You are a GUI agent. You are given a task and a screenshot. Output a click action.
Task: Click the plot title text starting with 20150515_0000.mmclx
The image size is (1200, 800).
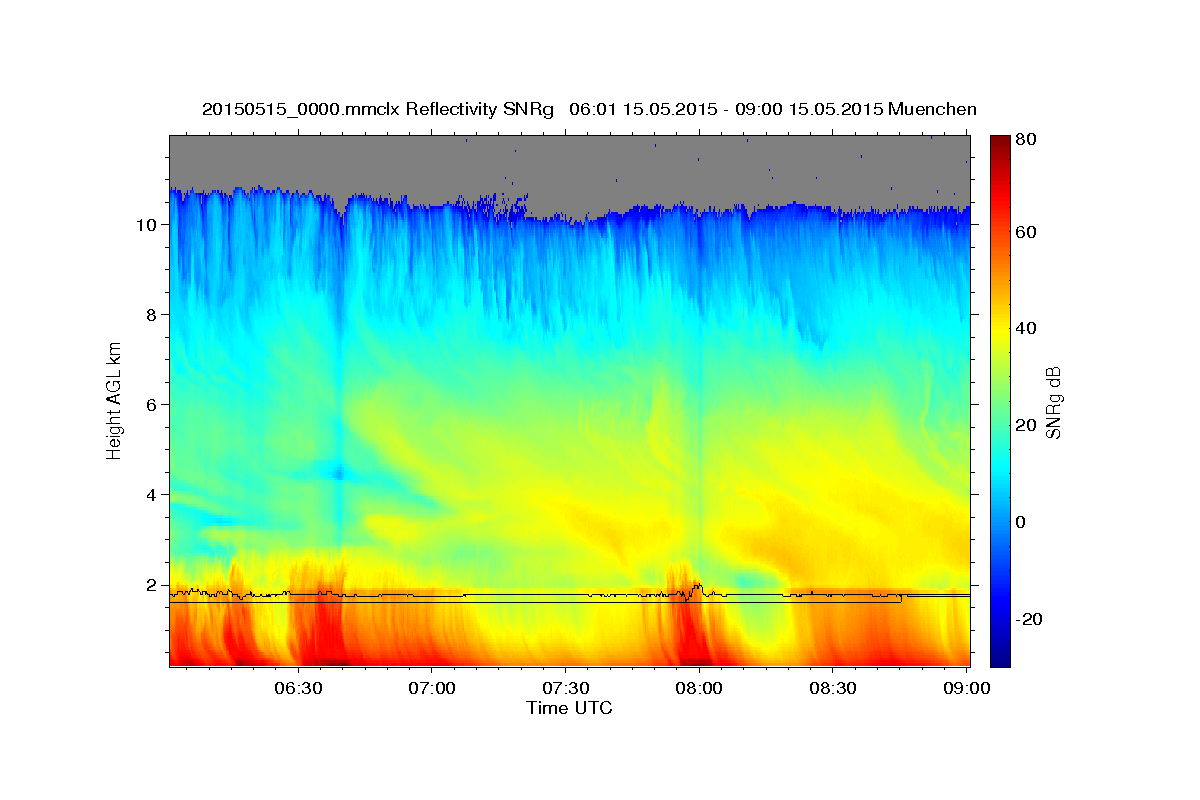(589, 109)
